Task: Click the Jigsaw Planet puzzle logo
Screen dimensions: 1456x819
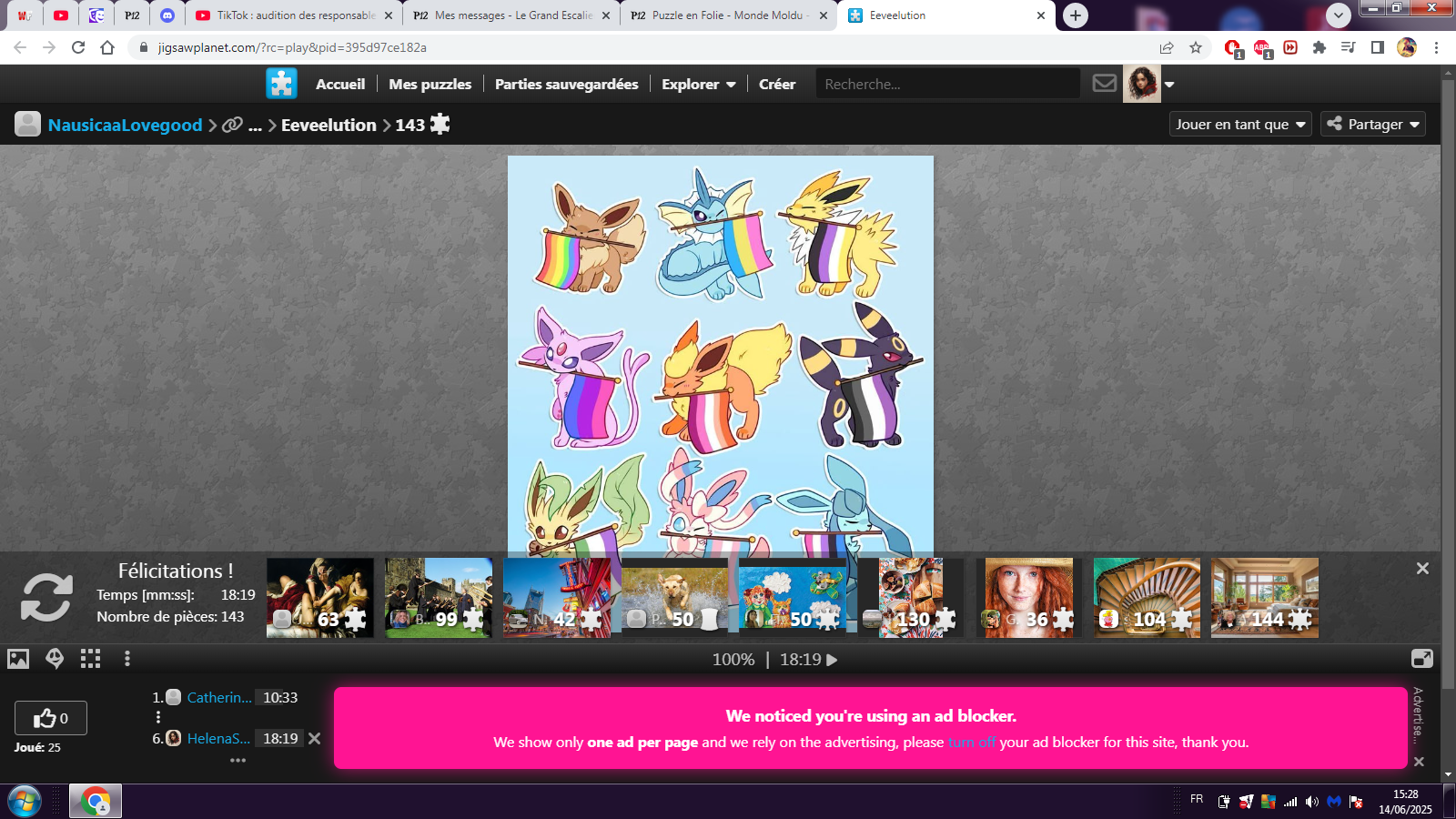Action: click(x=281, y=84)
